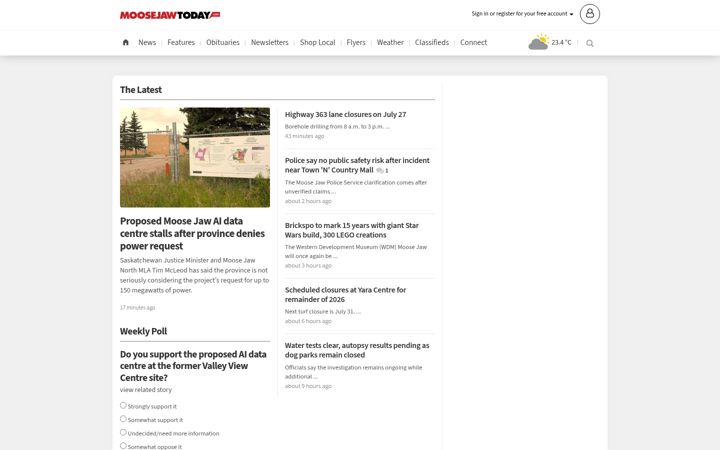Screen dimensions: 720x450
Task: Click the about 2 hours ago timestamp
Action: 308,201
